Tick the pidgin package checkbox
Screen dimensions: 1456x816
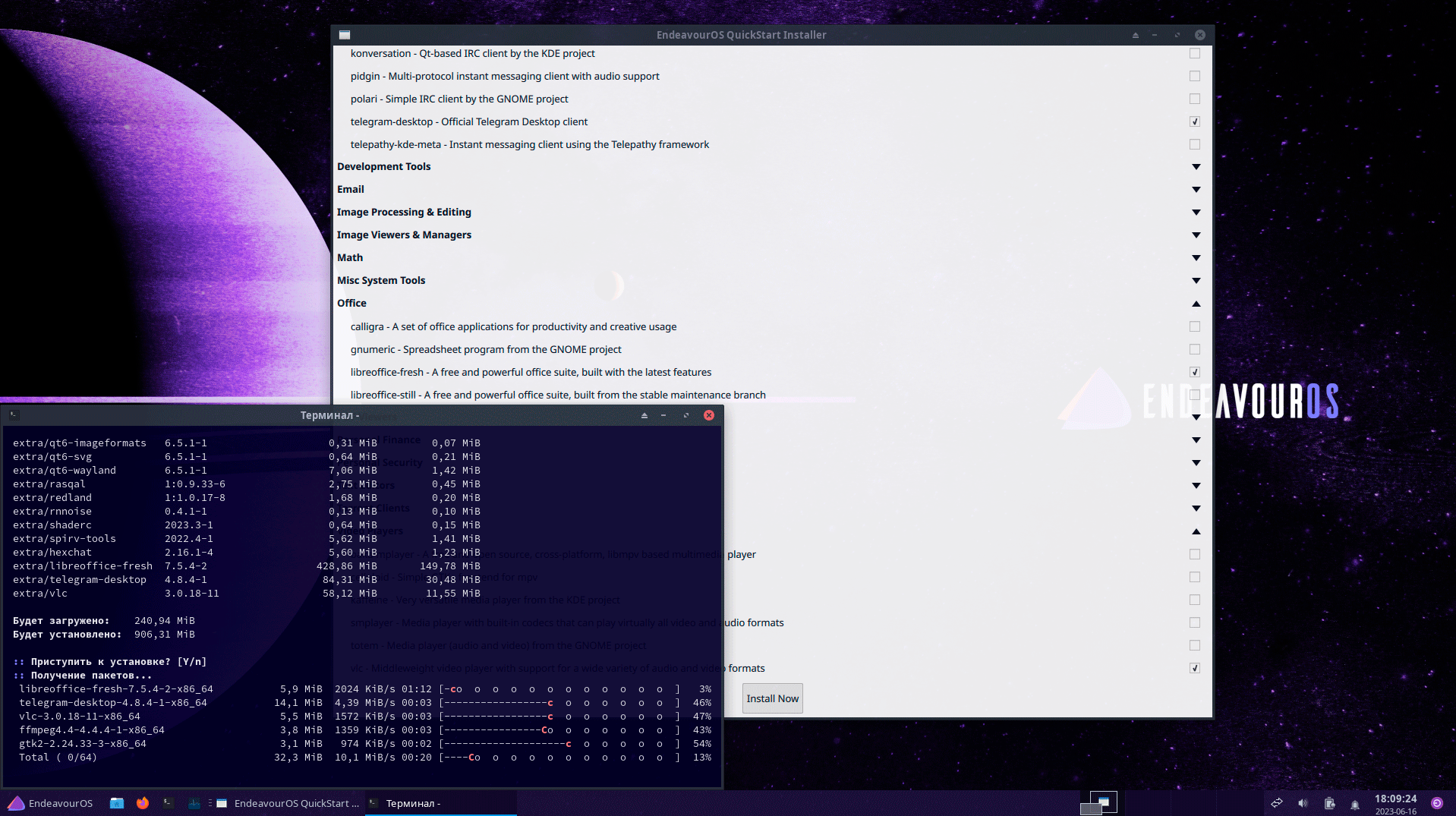coord(1195,76)
